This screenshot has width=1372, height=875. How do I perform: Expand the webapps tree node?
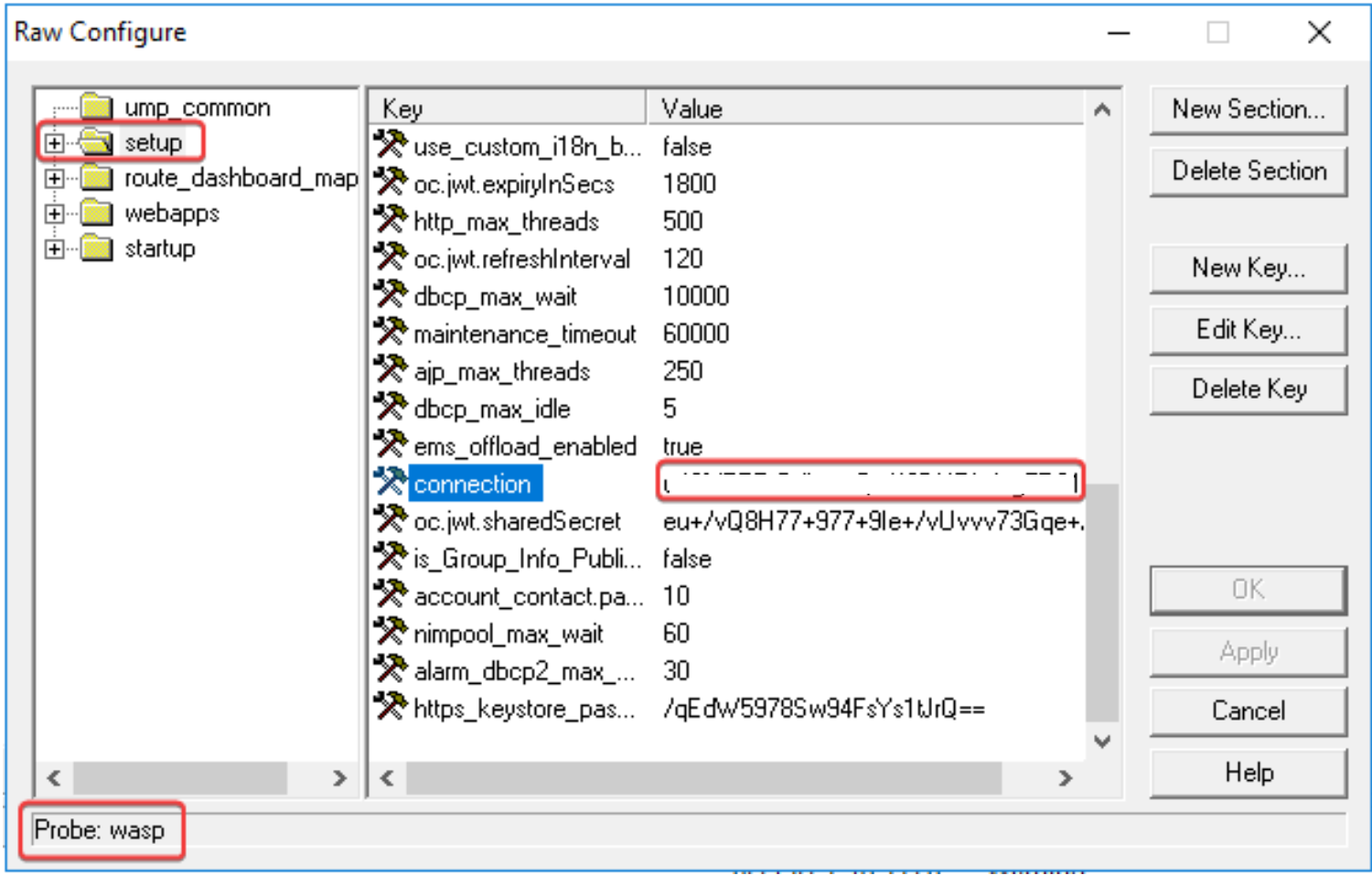55,214
